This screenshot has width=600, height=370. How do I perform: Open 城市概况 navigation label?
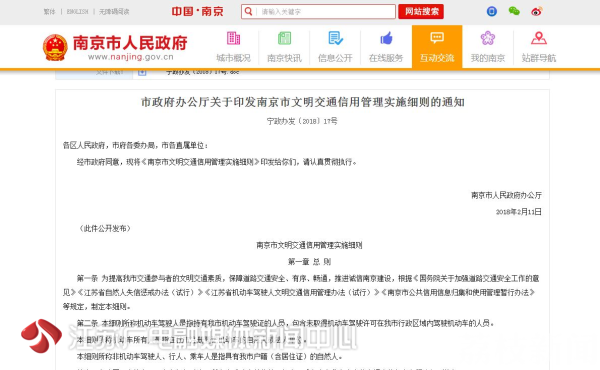pos(233,58)
